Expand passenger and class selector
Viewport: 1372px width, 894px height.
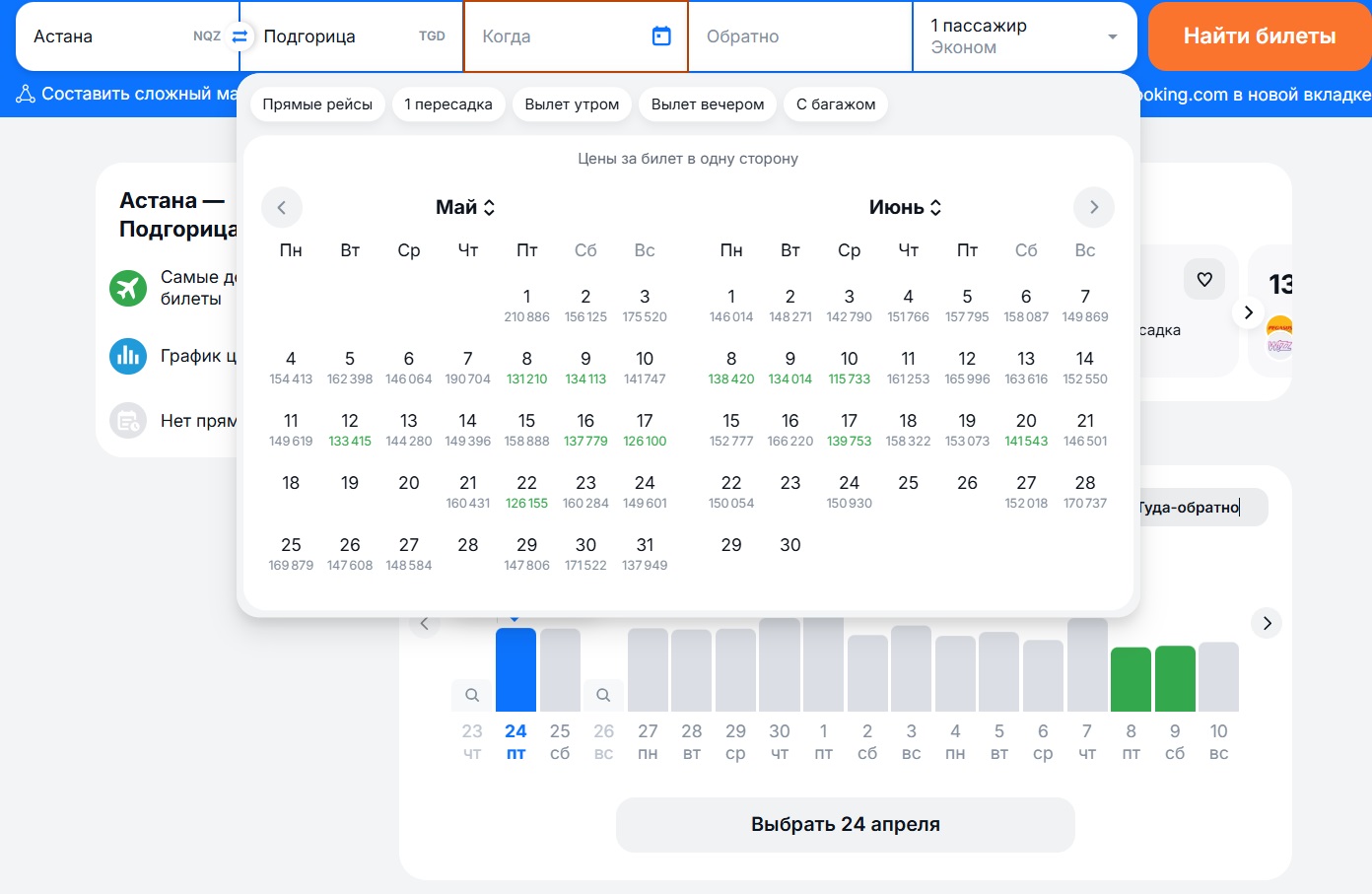click(x=1025, y=36)
